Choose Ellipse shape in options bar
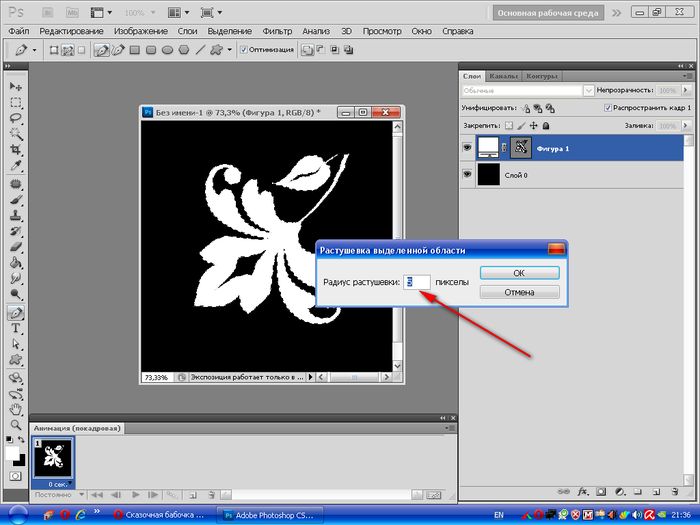The image size is (700, 525). [x=167, y=50]
